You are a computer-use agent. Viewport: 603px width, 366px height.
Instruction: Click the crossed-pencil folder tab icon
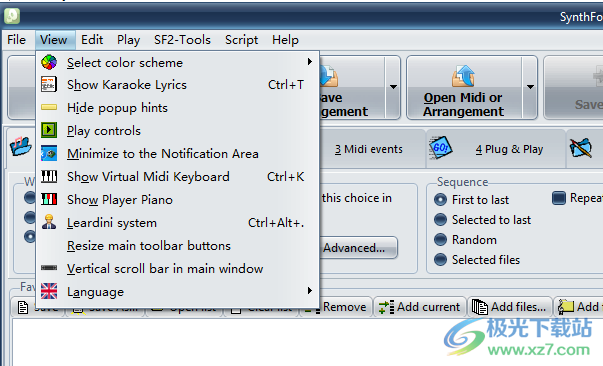581,148
